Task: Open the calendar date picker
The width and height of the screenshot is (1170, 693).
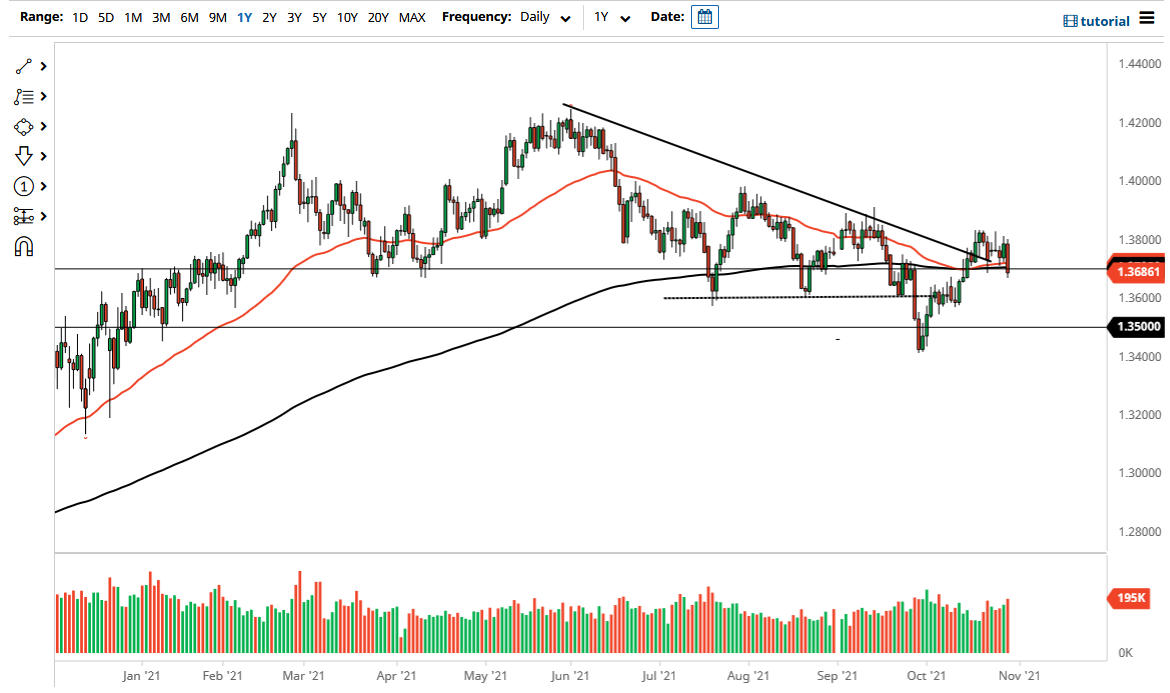Action: coord(705,16)
